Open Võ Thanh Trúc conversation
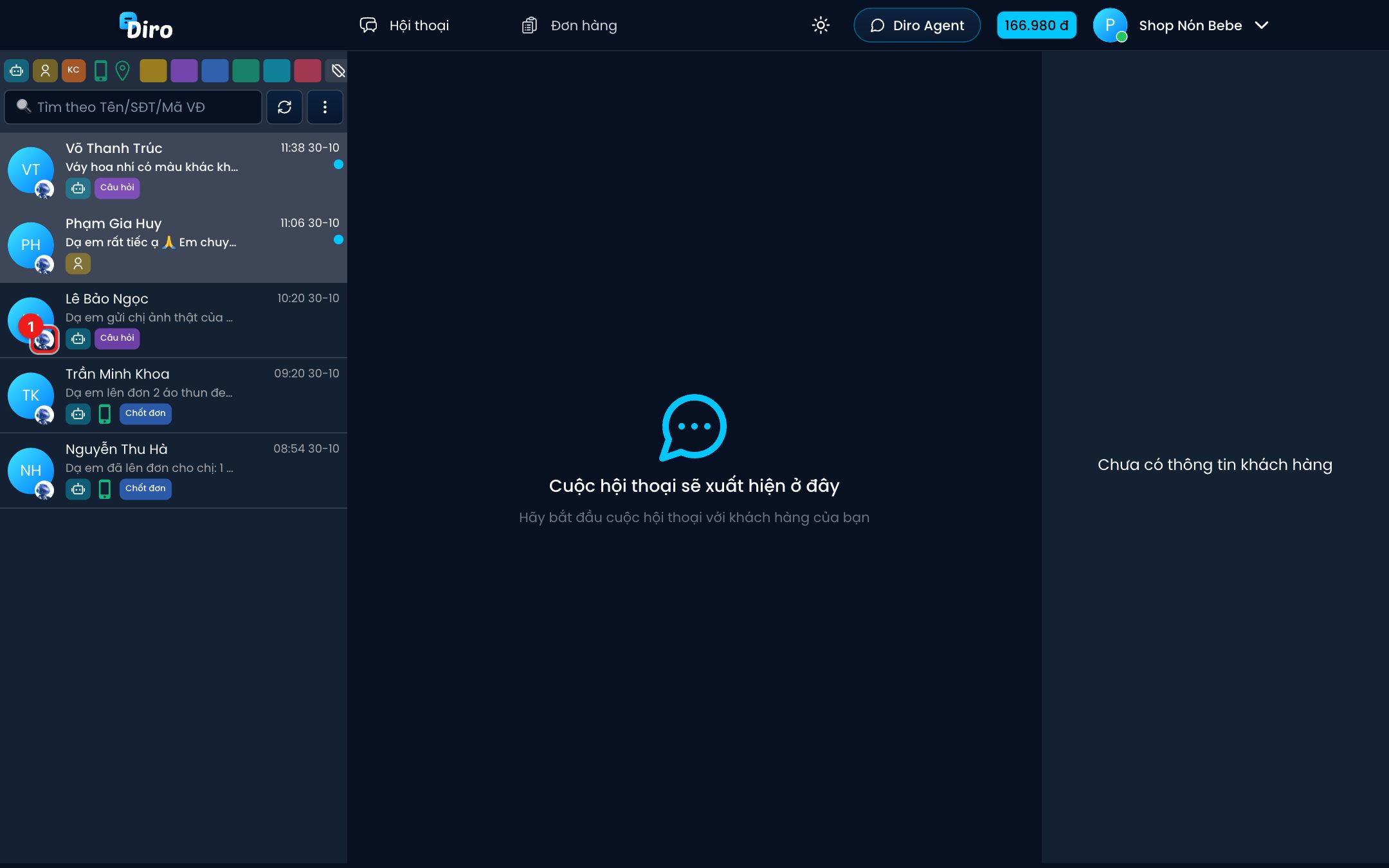 174,170
